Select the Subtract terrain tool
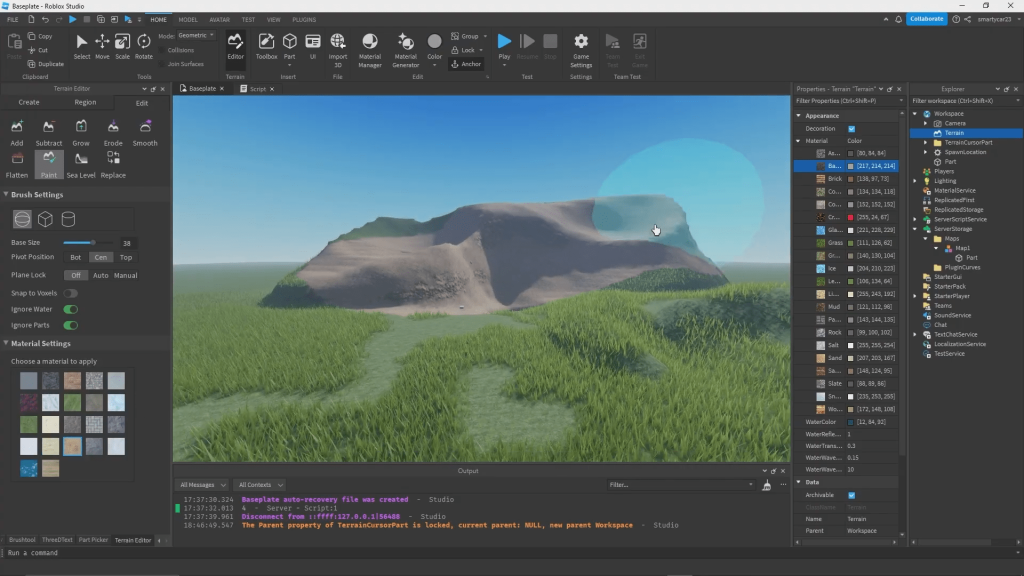This screenshot has width=1024, height=576. click(x=48, y=132)
